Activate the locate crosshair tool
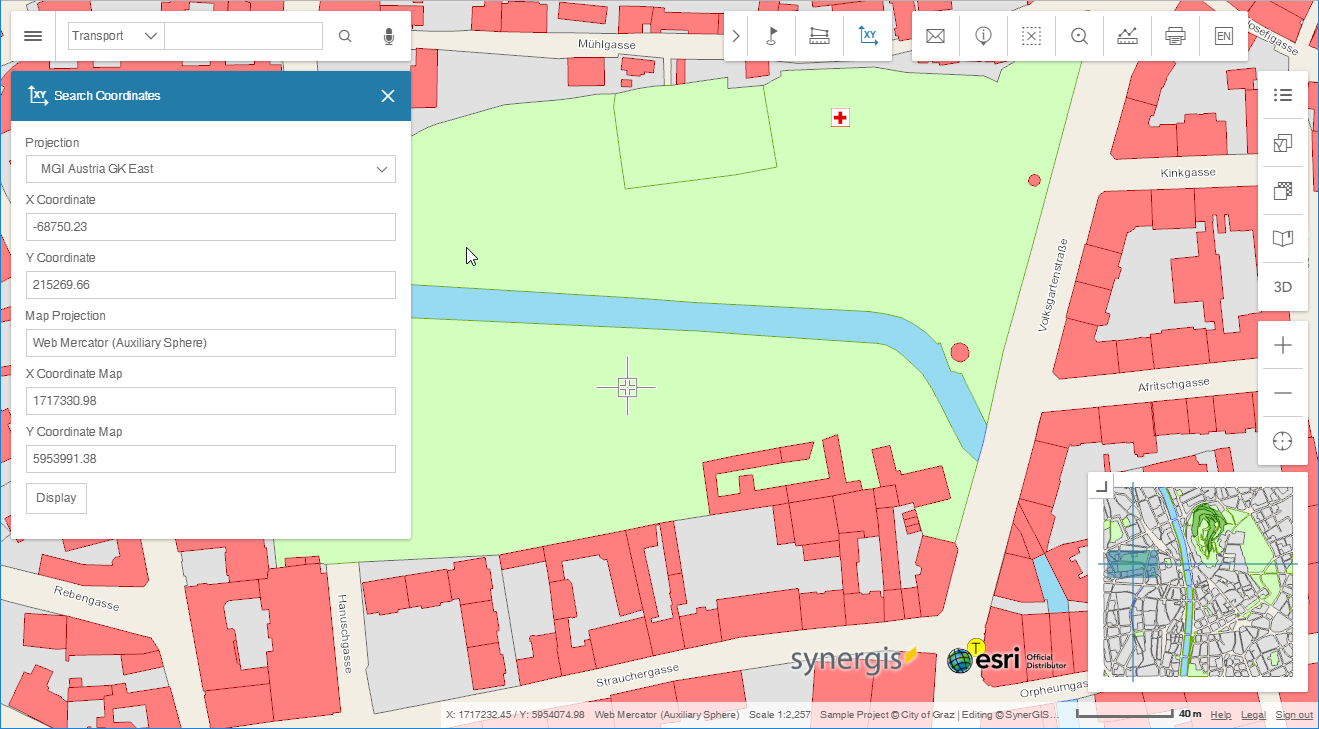 pos(1282,440)
